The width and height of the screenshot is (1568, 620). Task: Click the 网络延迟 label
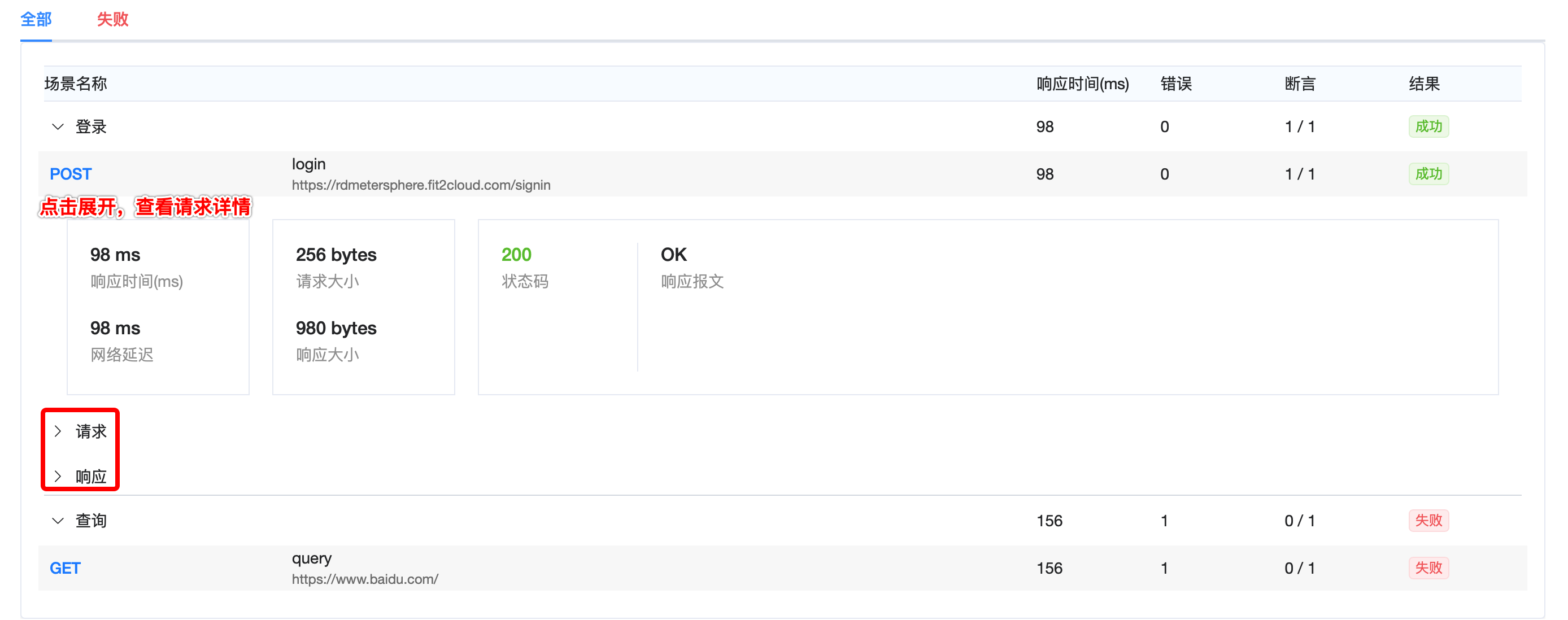point(122,355)
